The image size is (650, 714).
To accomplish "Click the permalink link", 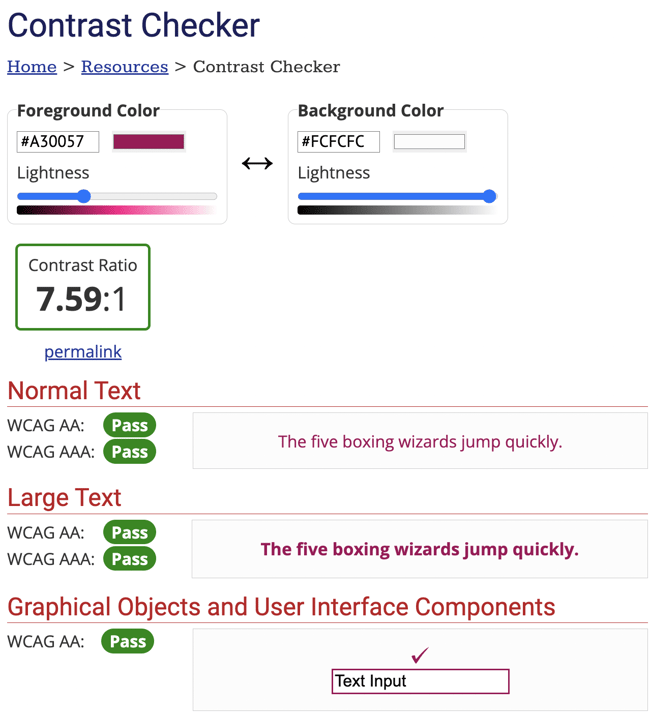I will (83, 352).
